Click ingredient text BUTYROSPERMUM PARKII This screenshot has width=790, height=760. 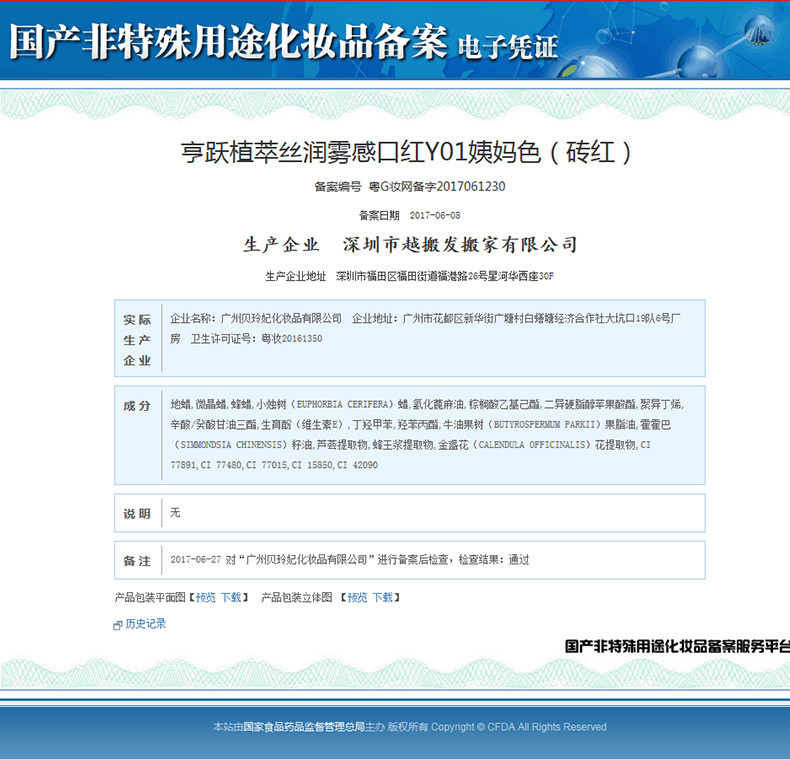pos(545,424)
